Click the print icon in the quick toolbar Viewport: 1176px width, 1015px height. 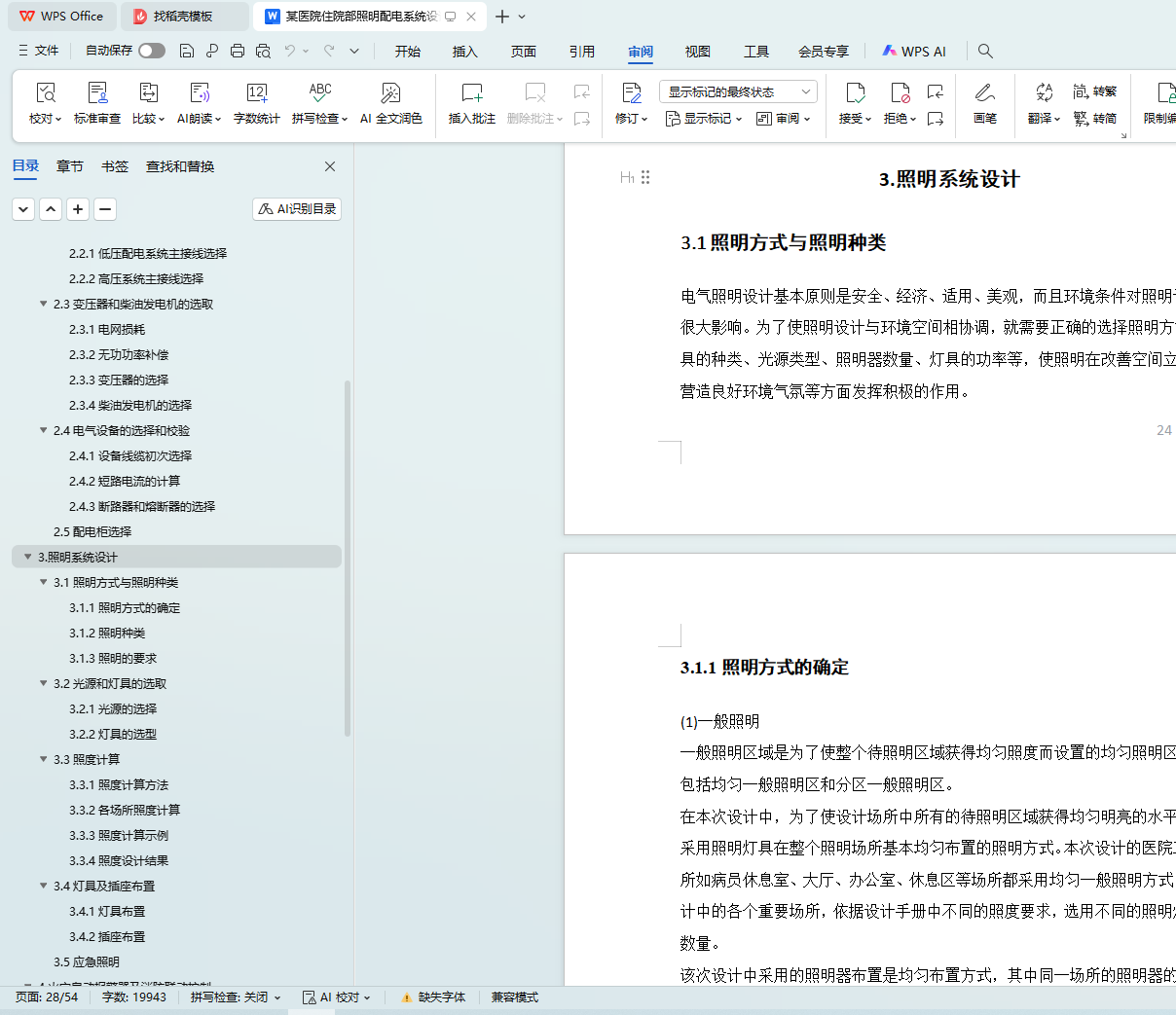238,51
